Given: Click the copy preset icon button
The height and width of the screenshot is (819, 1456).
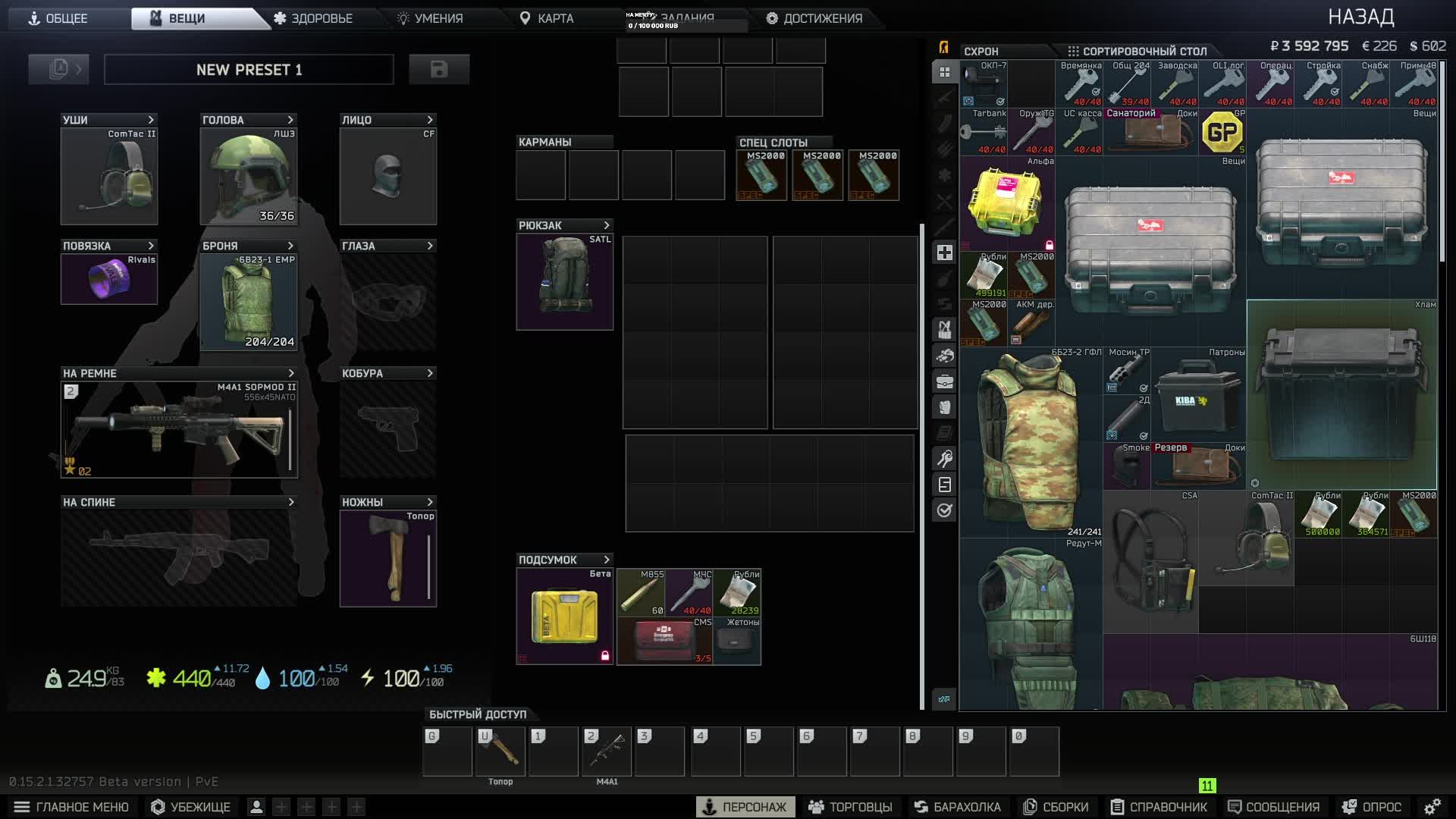Looking at the screenshot, I should [x=58, y=69].
